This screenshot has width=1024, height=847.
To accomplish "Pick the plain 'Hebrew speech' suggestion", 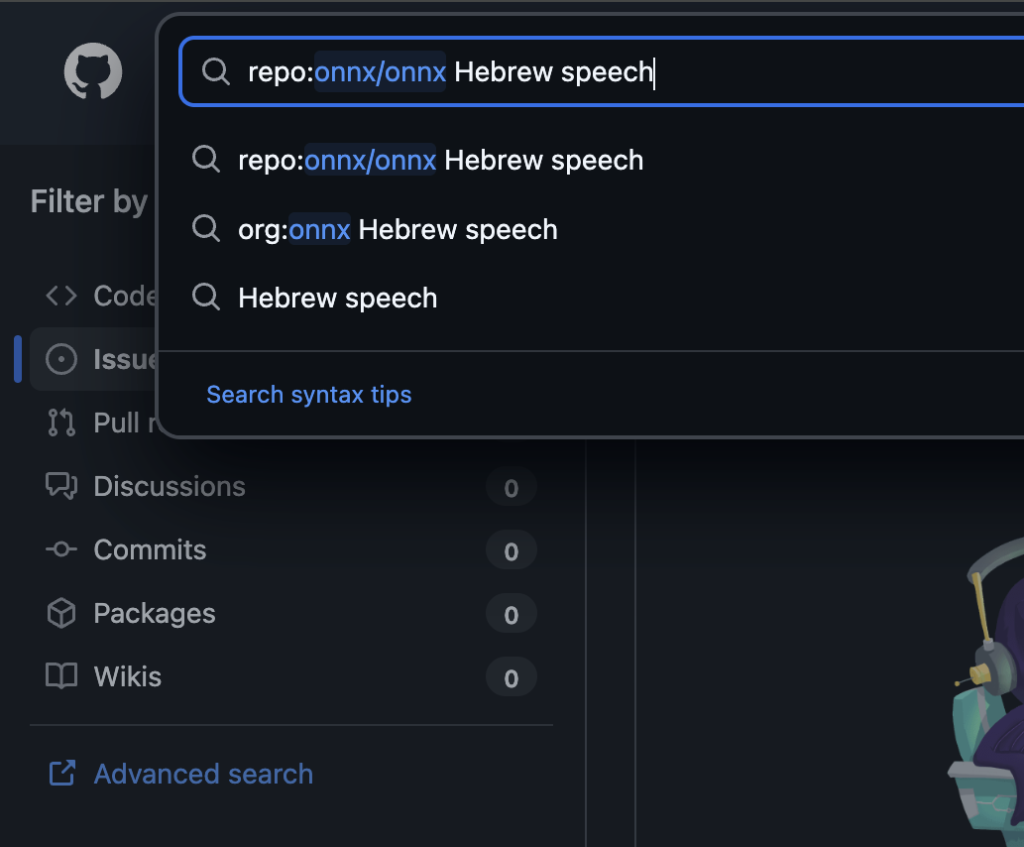I will (x=337, y=298).
